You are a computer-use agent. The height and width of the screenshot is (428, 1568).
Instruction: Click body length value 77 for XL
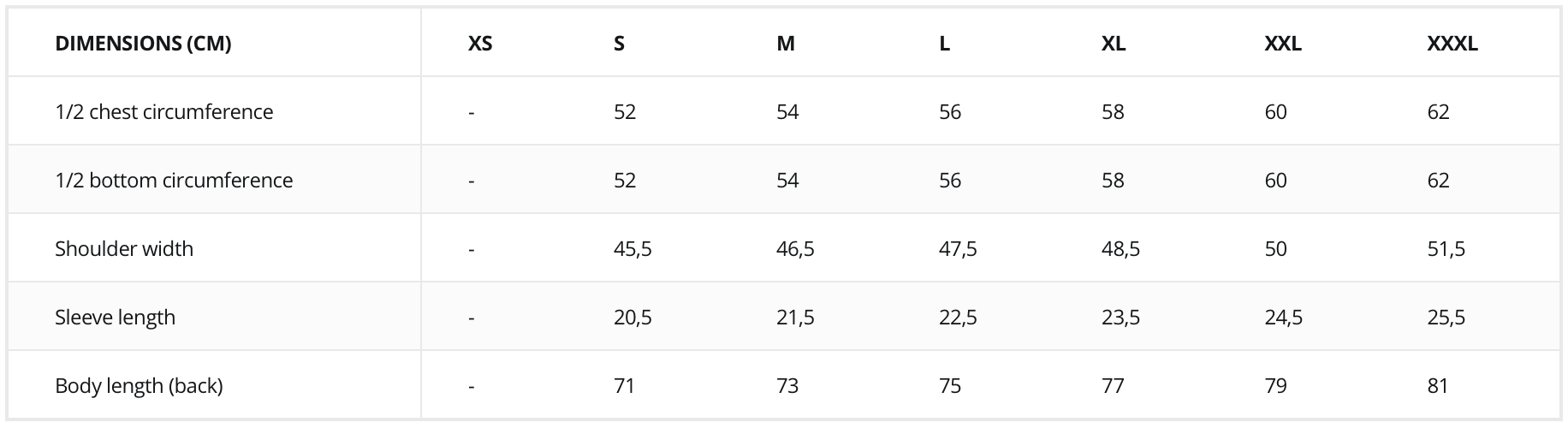coord(1113,385)
